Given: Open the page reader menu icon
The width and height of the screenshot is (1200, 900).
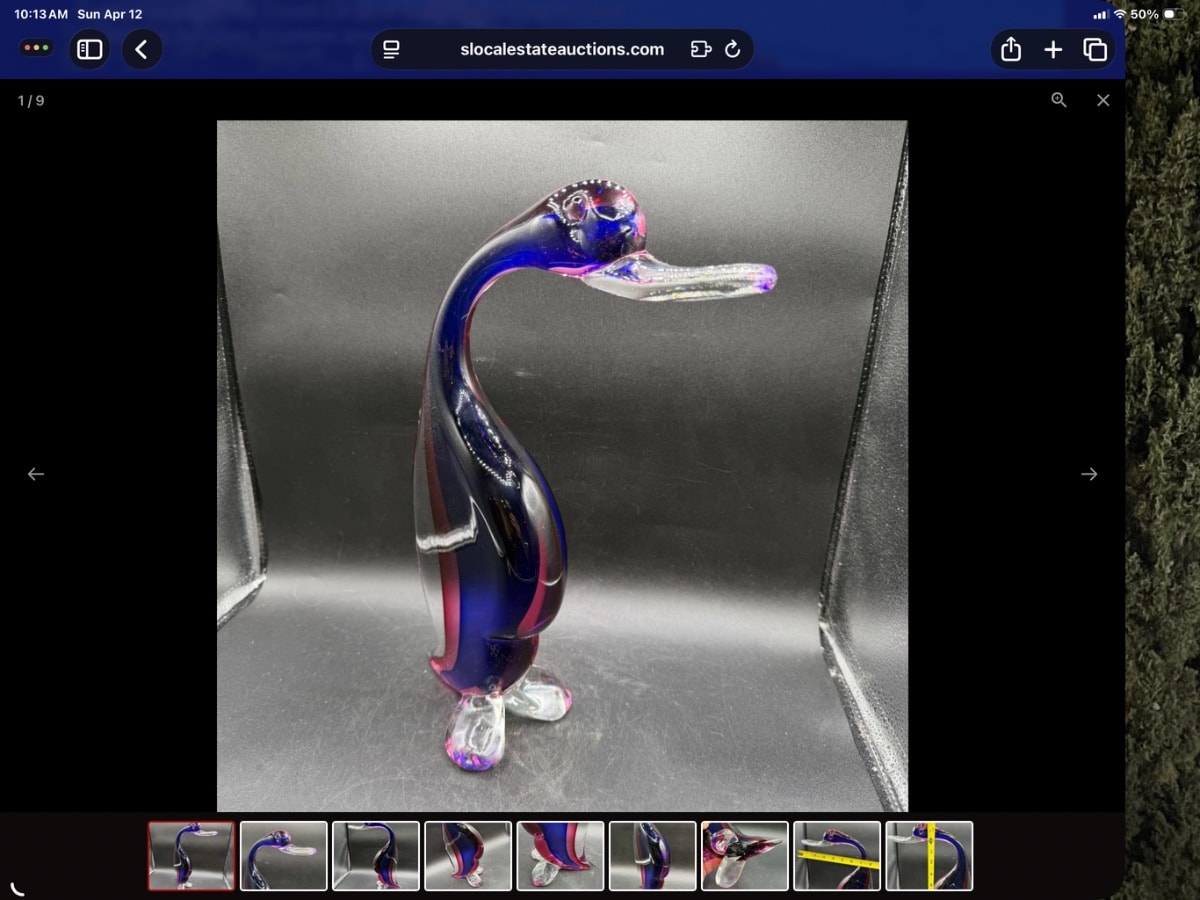Looking at the screenshot, I should point(392,49).
